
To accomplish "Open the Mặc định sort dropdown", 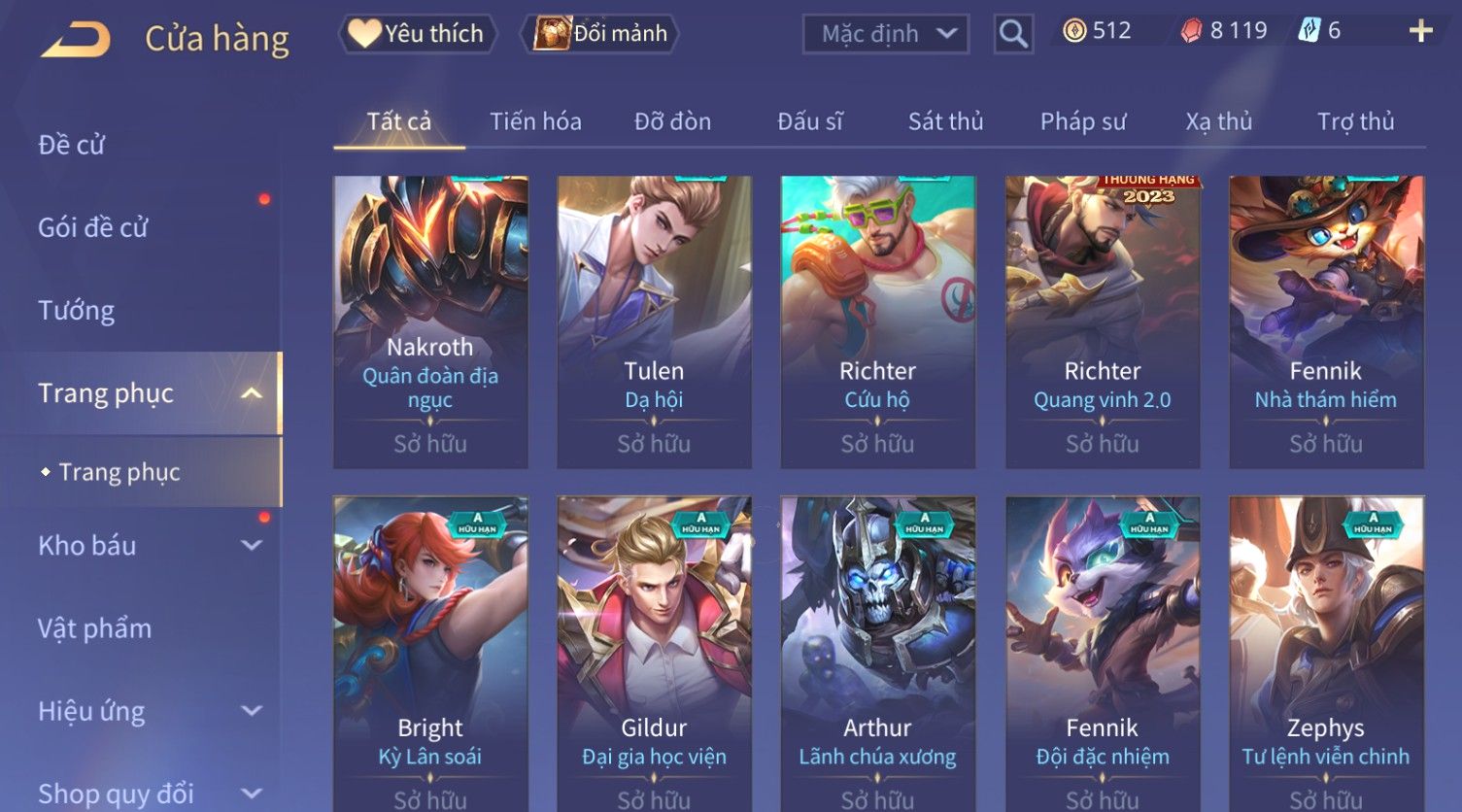I will tap(886, 34).
